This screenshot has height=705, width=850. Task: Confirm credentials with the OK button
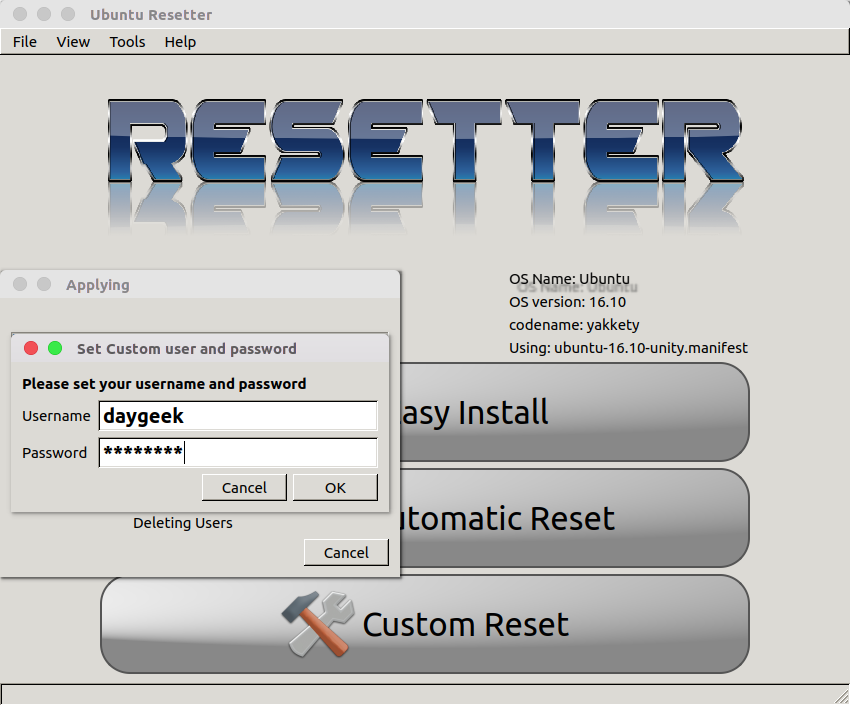point(335,488)
